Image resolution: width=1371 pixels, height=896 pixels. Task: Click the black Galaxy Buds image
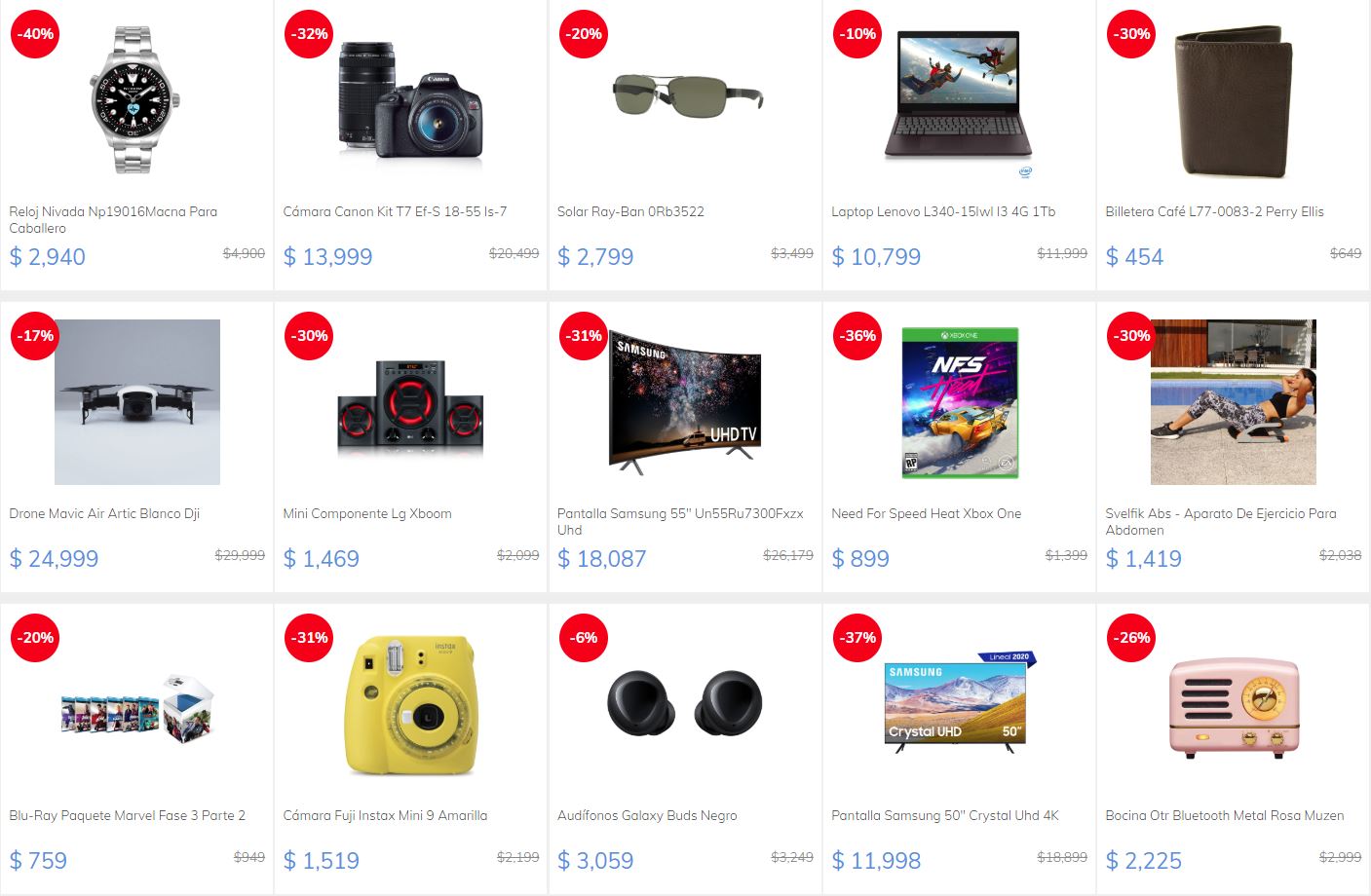(x=685, y=702)
